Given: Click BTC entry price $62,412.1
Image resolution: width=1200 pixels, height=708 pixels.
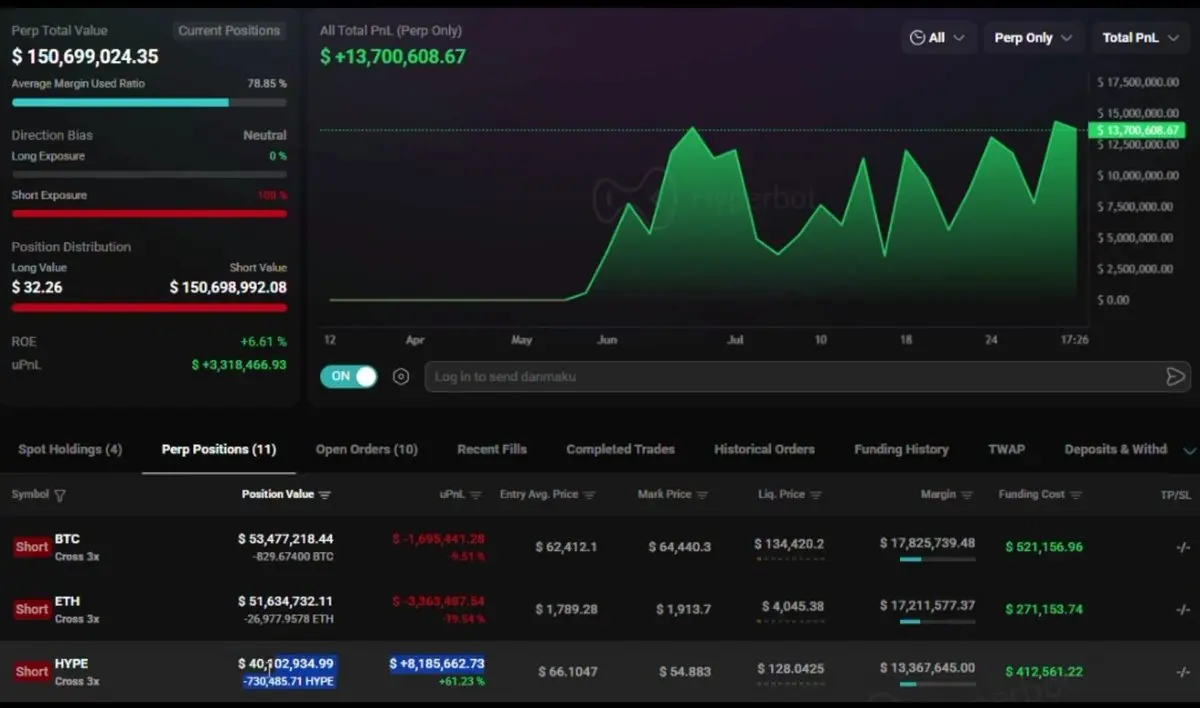Looking at the screenshot, I should coord(566,547).
